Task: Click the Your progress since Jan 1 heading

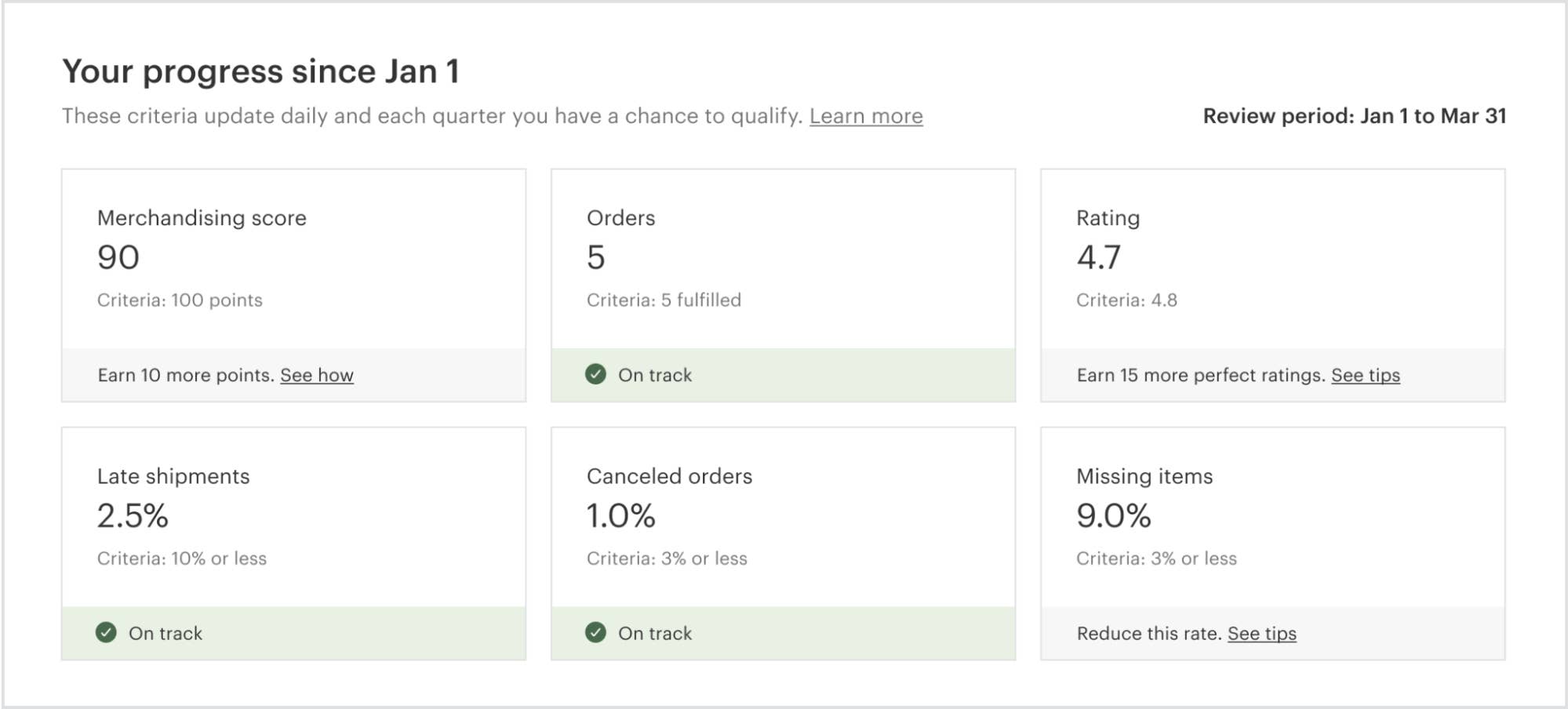Action: [x=260, y=71]
